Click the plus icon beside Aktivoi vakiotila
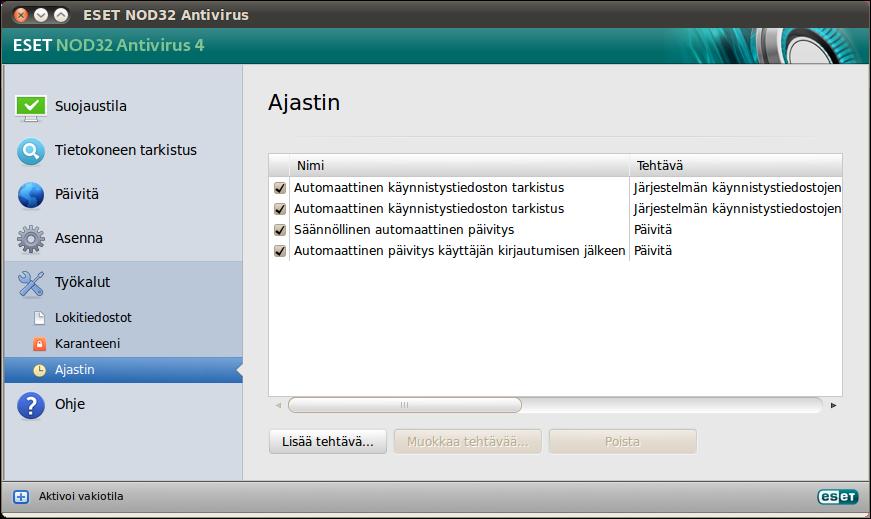The image size is (871, 519). pos(21,497)
